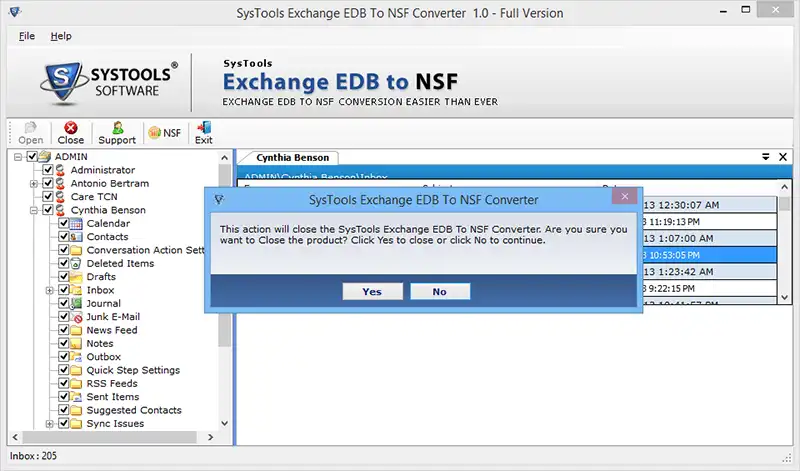The image size is (800, 471).
Task: Click the Outbox folder icon
Action: [x=76, y=357]
